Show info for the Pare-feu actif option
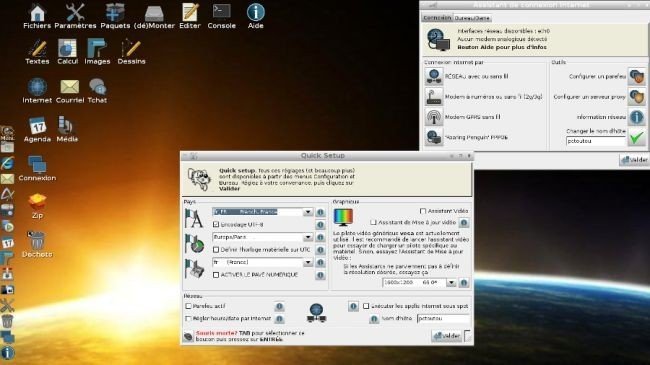Image resolution: width=650 pixels, height=365 pixels. point(279,307)
